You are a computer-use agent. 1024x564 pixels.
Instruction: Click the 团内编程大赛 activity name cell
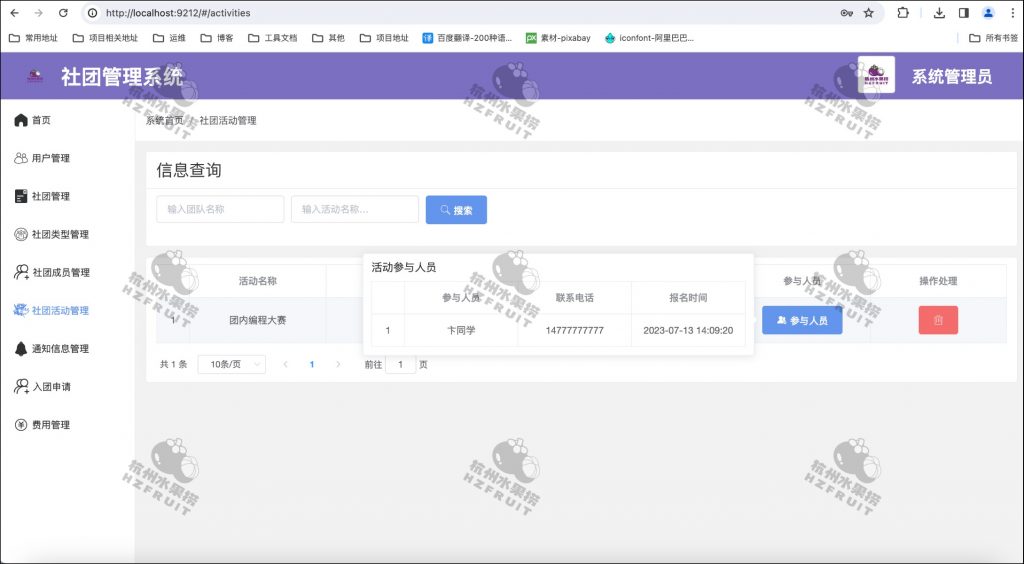coord(257,321)
